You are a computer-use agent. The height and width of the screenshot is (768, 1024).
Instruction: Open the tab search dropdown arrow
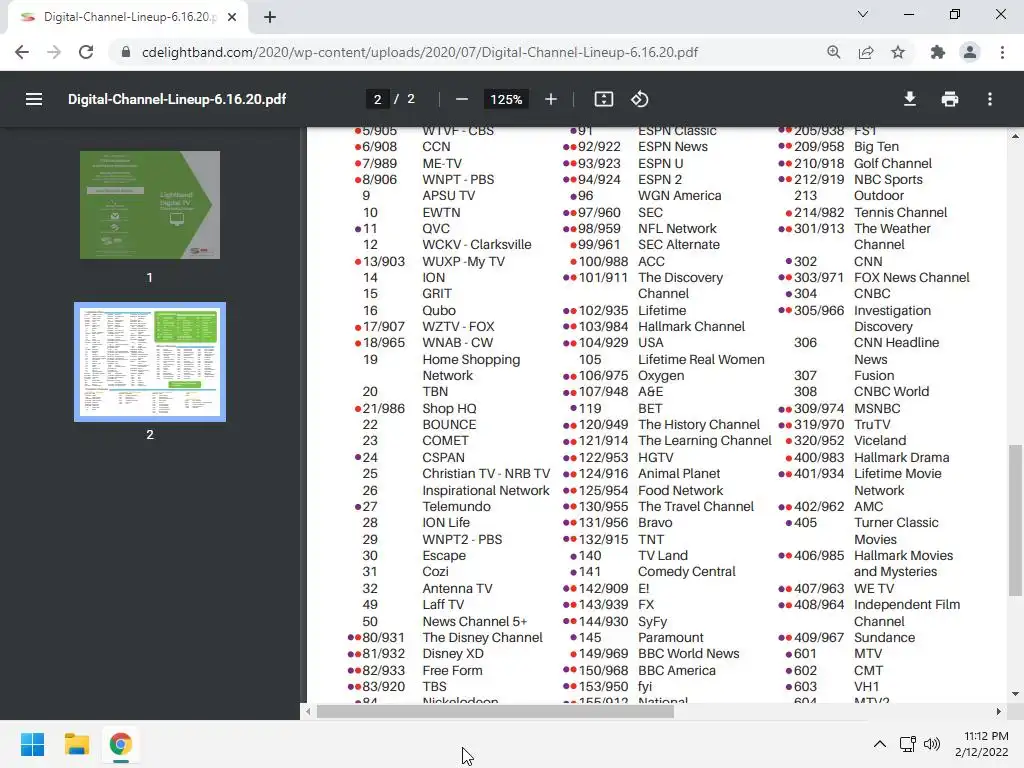(863, 14)
